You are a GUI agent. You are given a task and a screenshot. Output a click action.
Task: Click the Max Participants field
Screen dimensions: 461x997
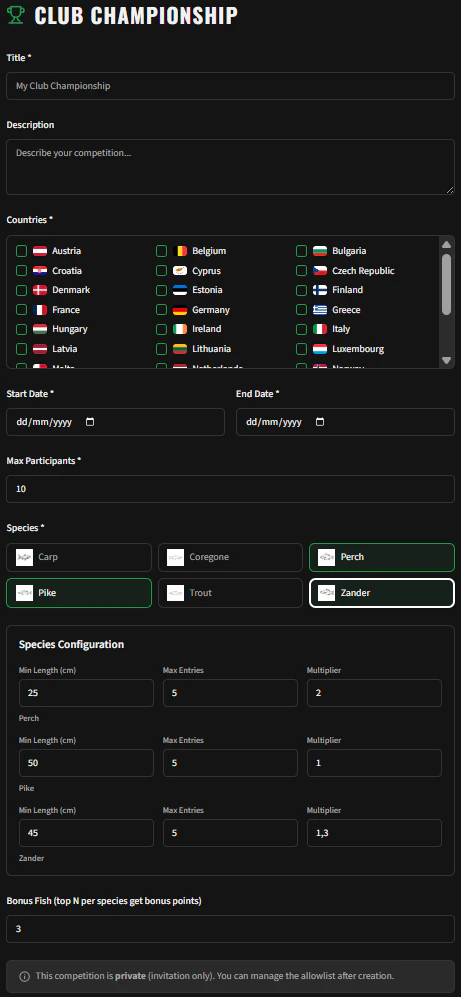(230, 489)
